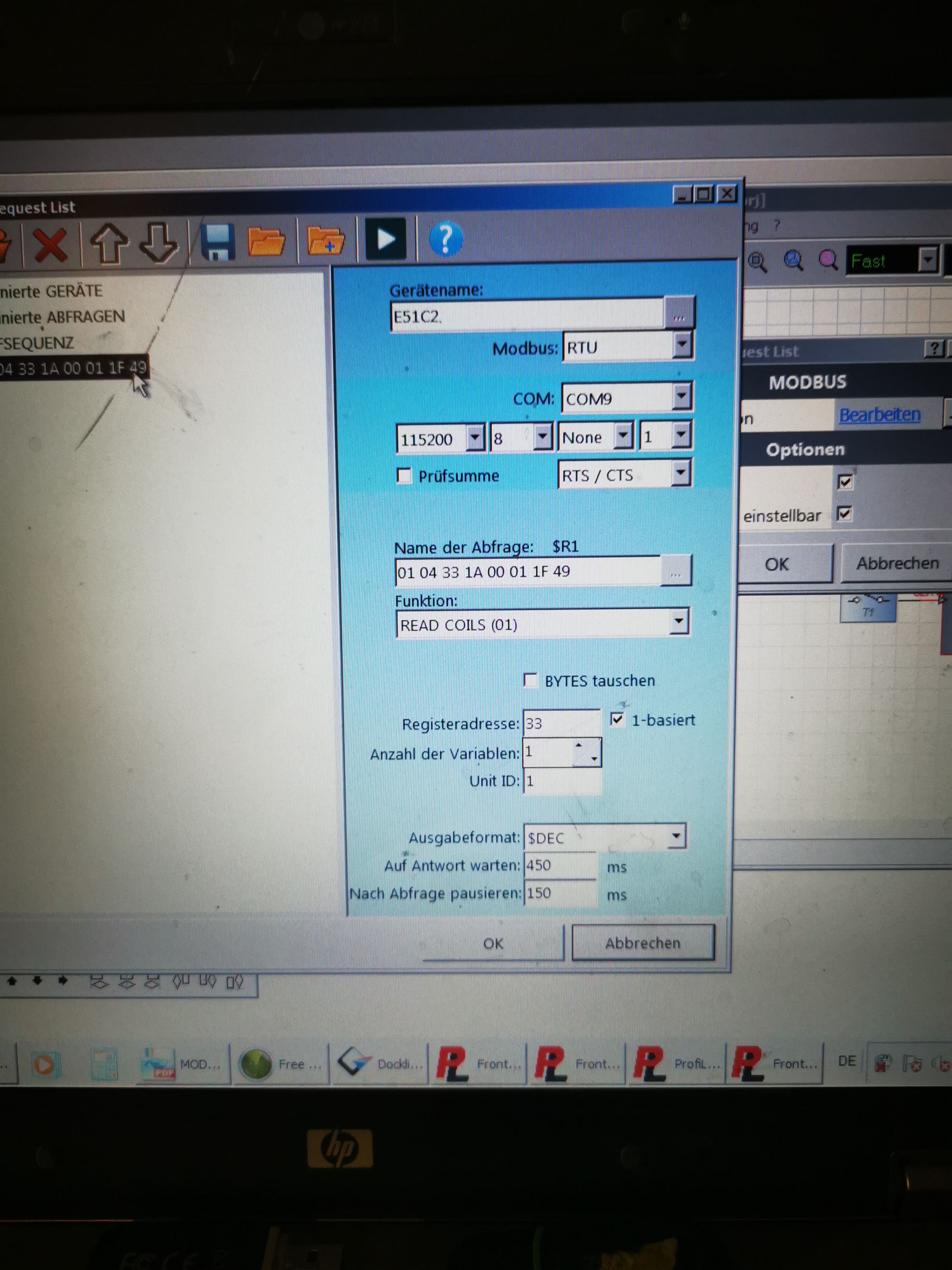Open the data bits 8 dropdown

coord(542,437)
